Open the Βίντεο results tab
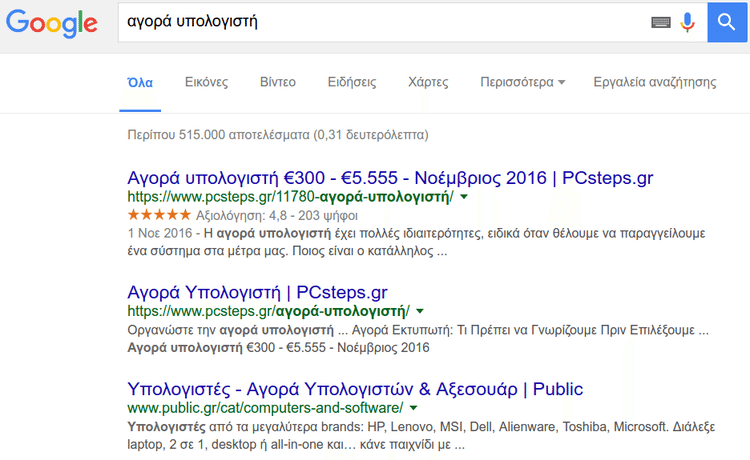 pyautogui.click(x=278, y=82)
